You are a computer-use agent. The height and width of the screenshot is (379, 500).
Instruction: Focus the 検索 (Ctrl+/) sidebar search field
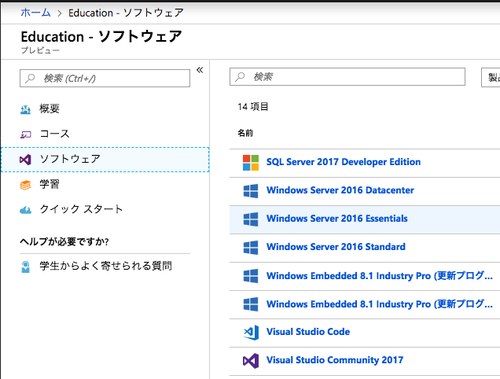click(105, 78)
